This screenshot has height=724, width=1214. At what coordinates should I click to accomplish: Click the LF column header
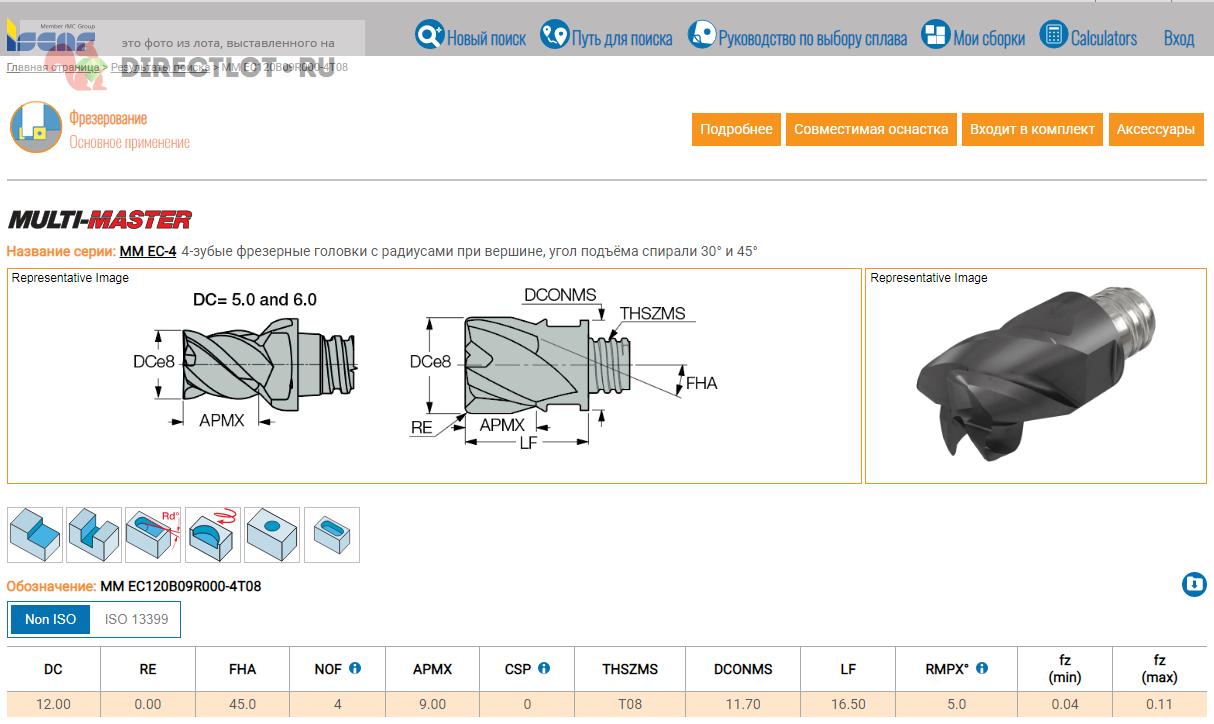(x=848, y=669)
